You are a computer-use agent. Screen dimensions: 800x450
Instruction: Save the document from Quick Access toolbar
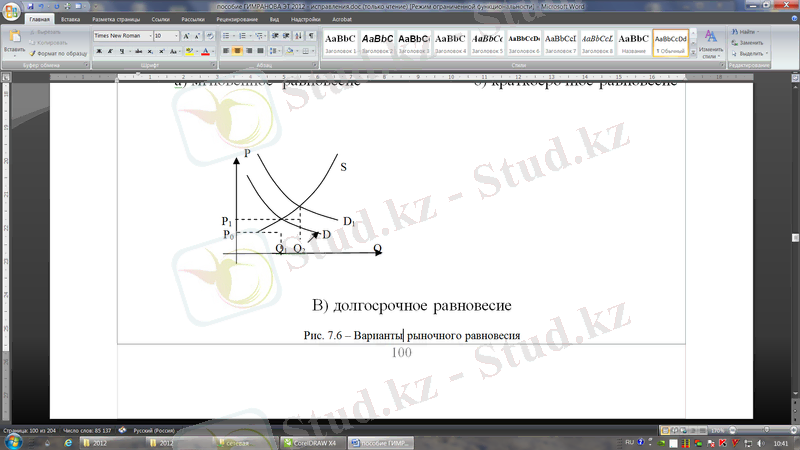point(31,6)
